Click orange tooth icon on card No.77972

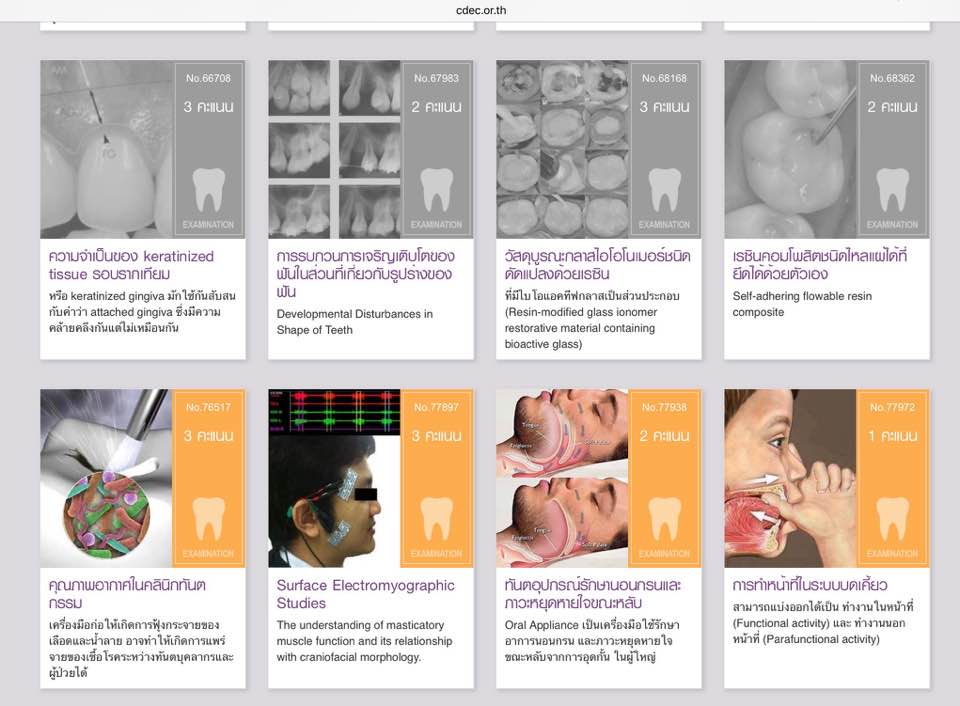(x=893, y=518)
